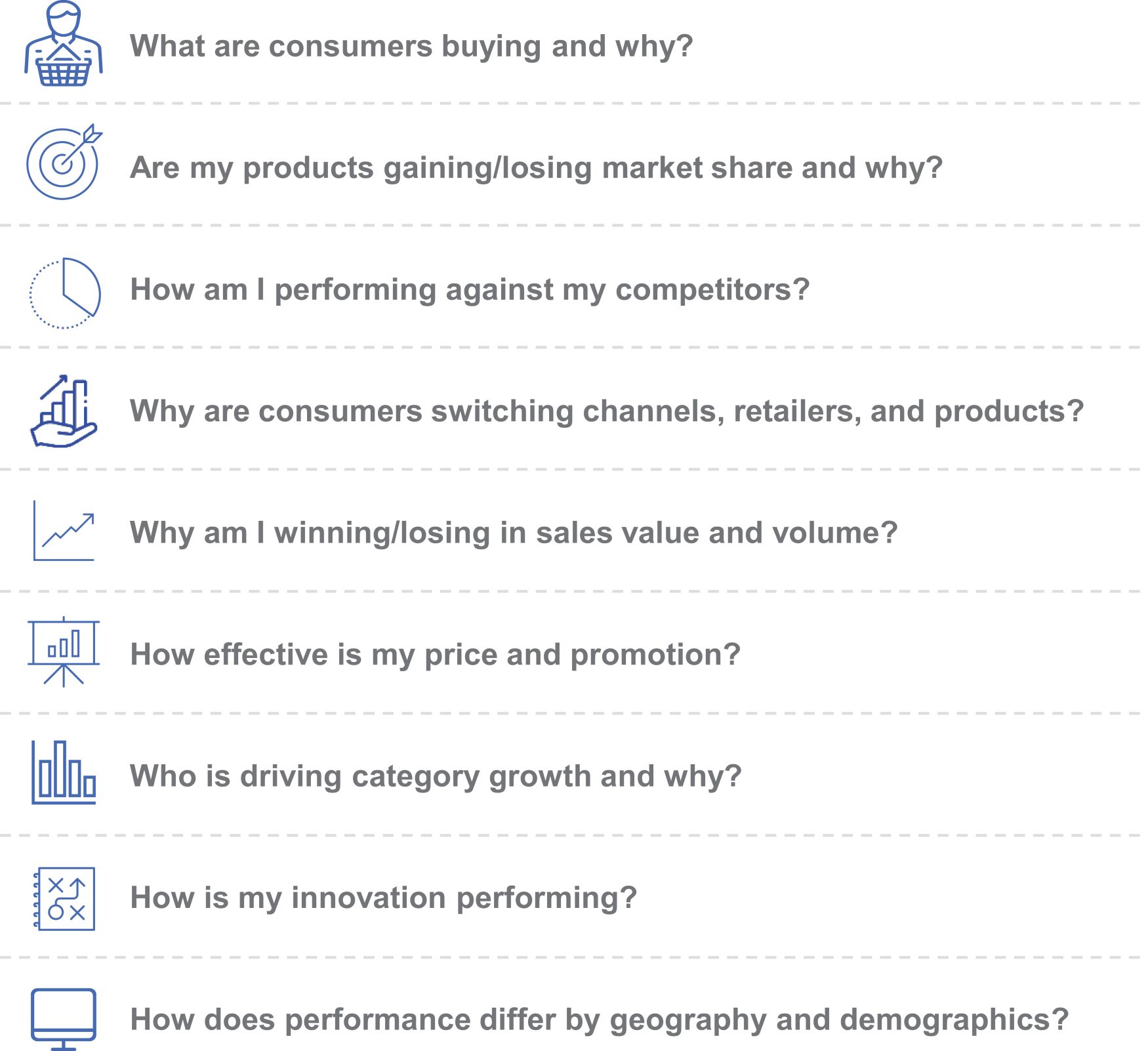1148x1051 pixels.
Task: Click the target with arrow icon
Action: click(x=64, y=162)
